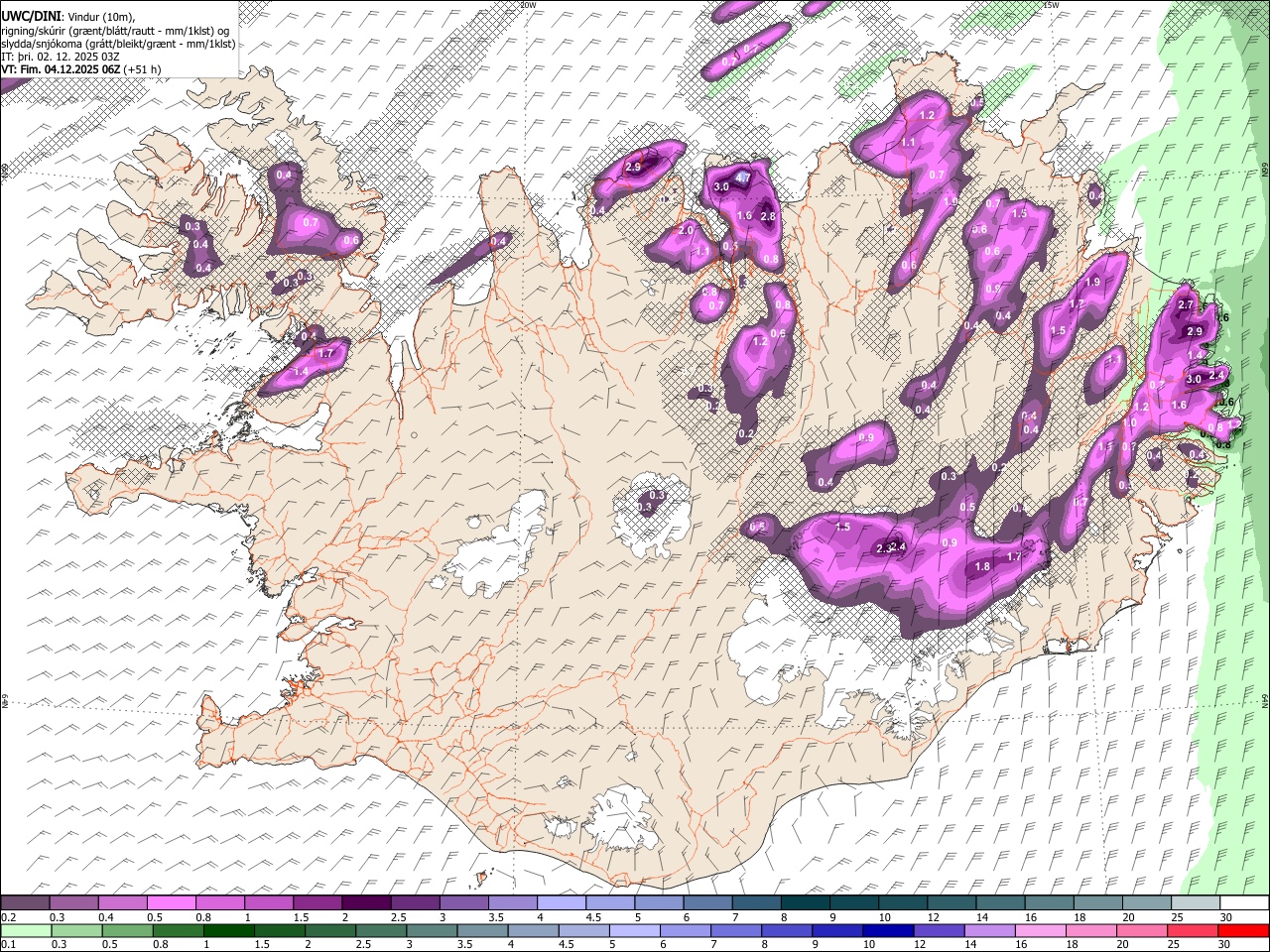The width and height of the screenshot is (1270, 952).
Task: Select lilac rain swatch between 14 and 16
Action: point(990,930)
